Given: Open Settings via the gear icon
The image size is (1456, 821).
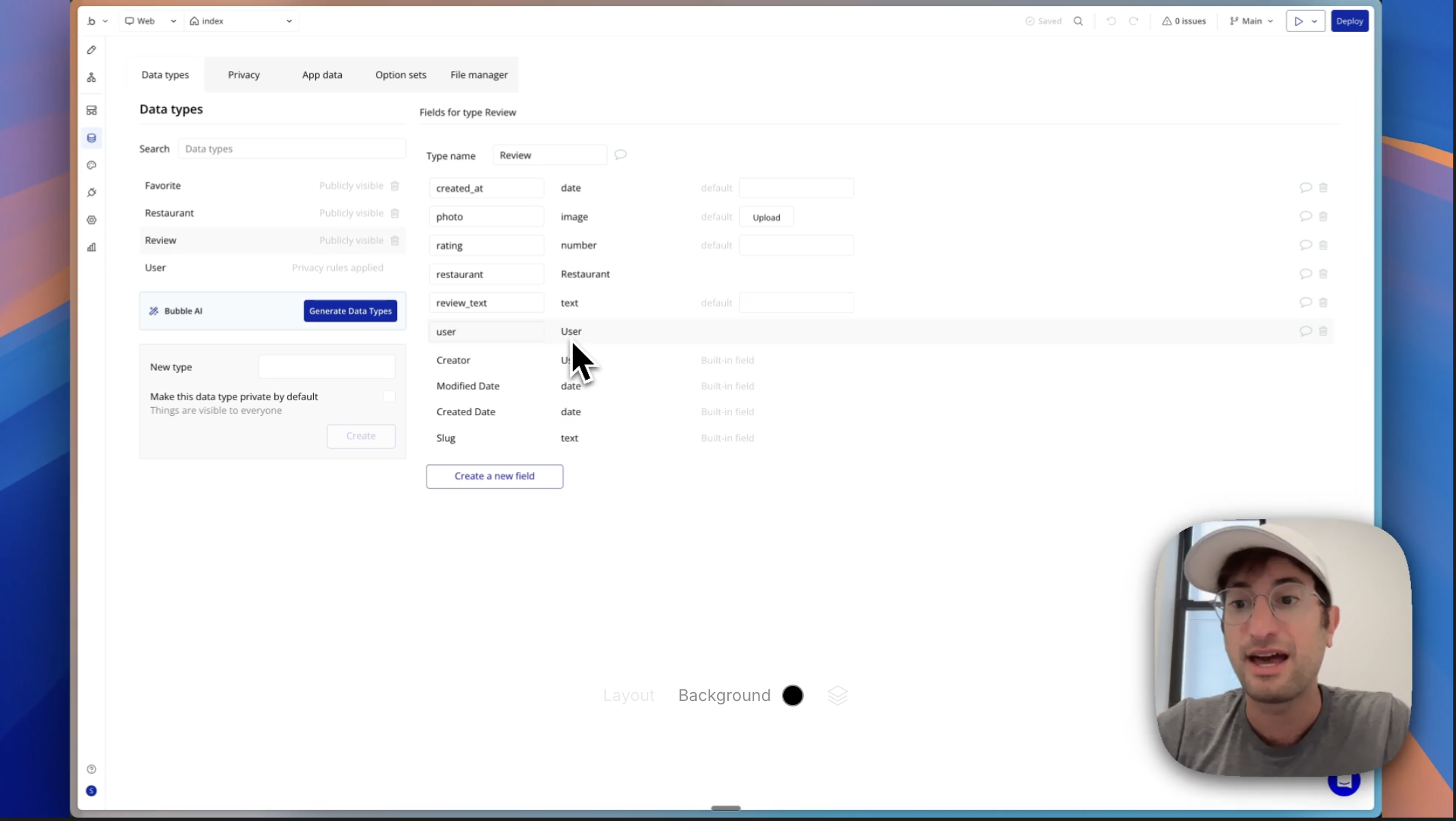Looking at the screenshot, I should (x=91, y=220).
